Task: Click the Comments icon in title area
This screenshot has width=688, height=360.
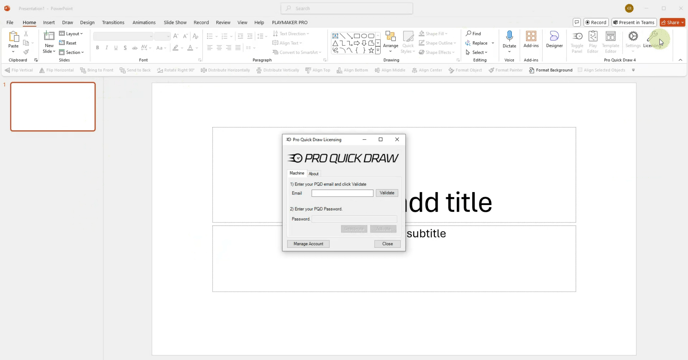Action: click(577, 22)
